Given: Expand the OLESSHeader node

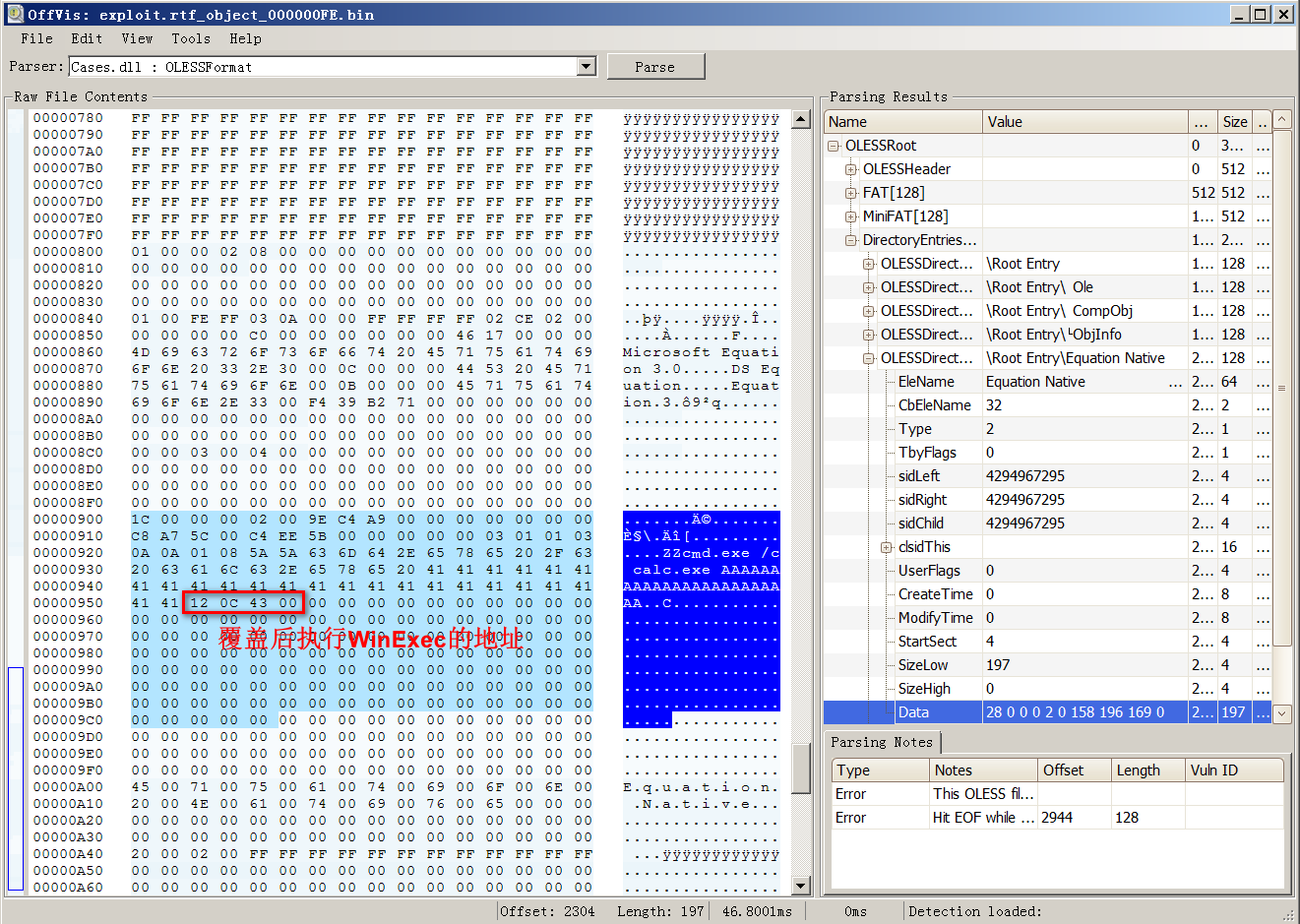Looking at the screenshot, I should pyautogui.click(x=851, y=169).
